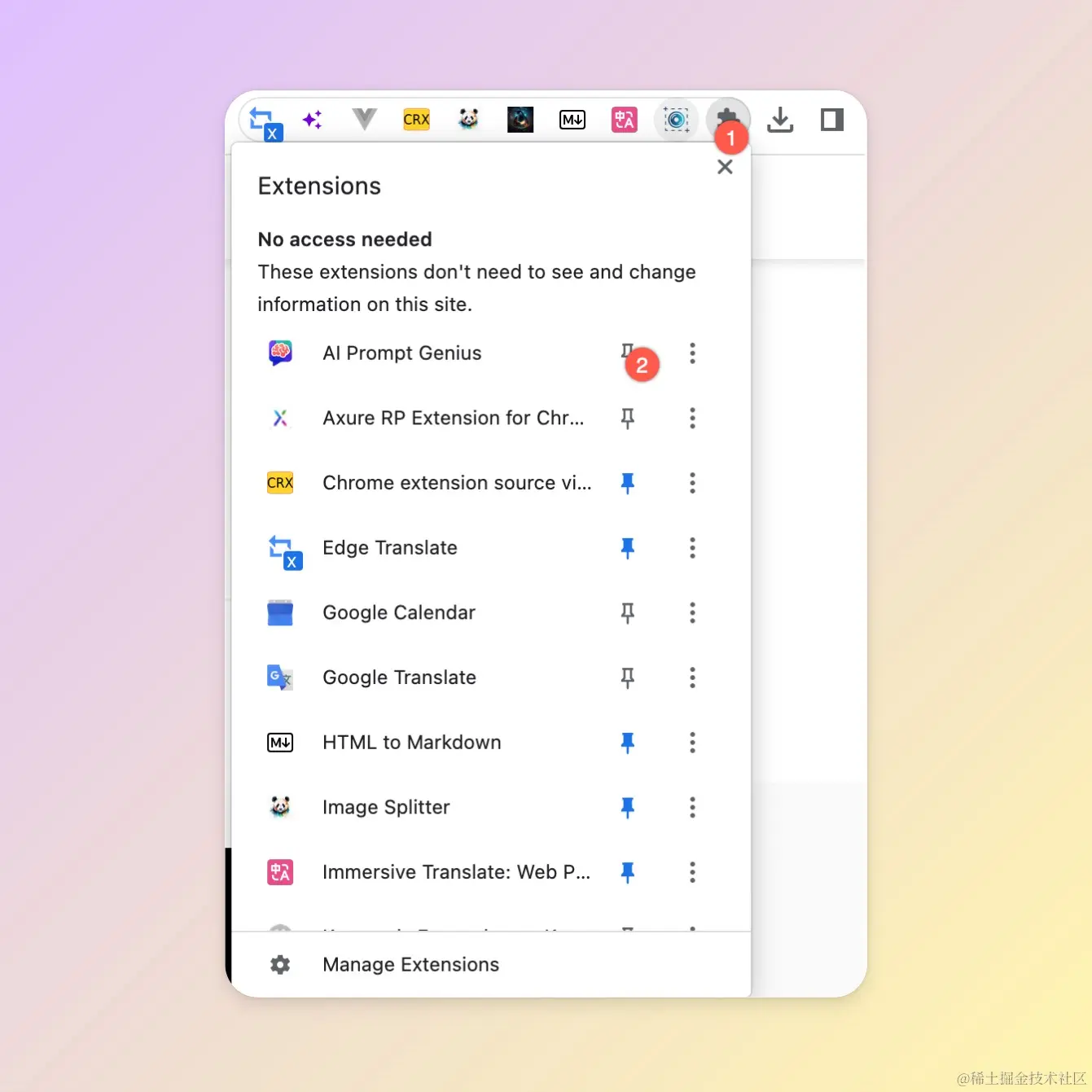Click the panda Image Splitter toolbar icon
Screen dimensions: 1092x1092
click(468, 120)
